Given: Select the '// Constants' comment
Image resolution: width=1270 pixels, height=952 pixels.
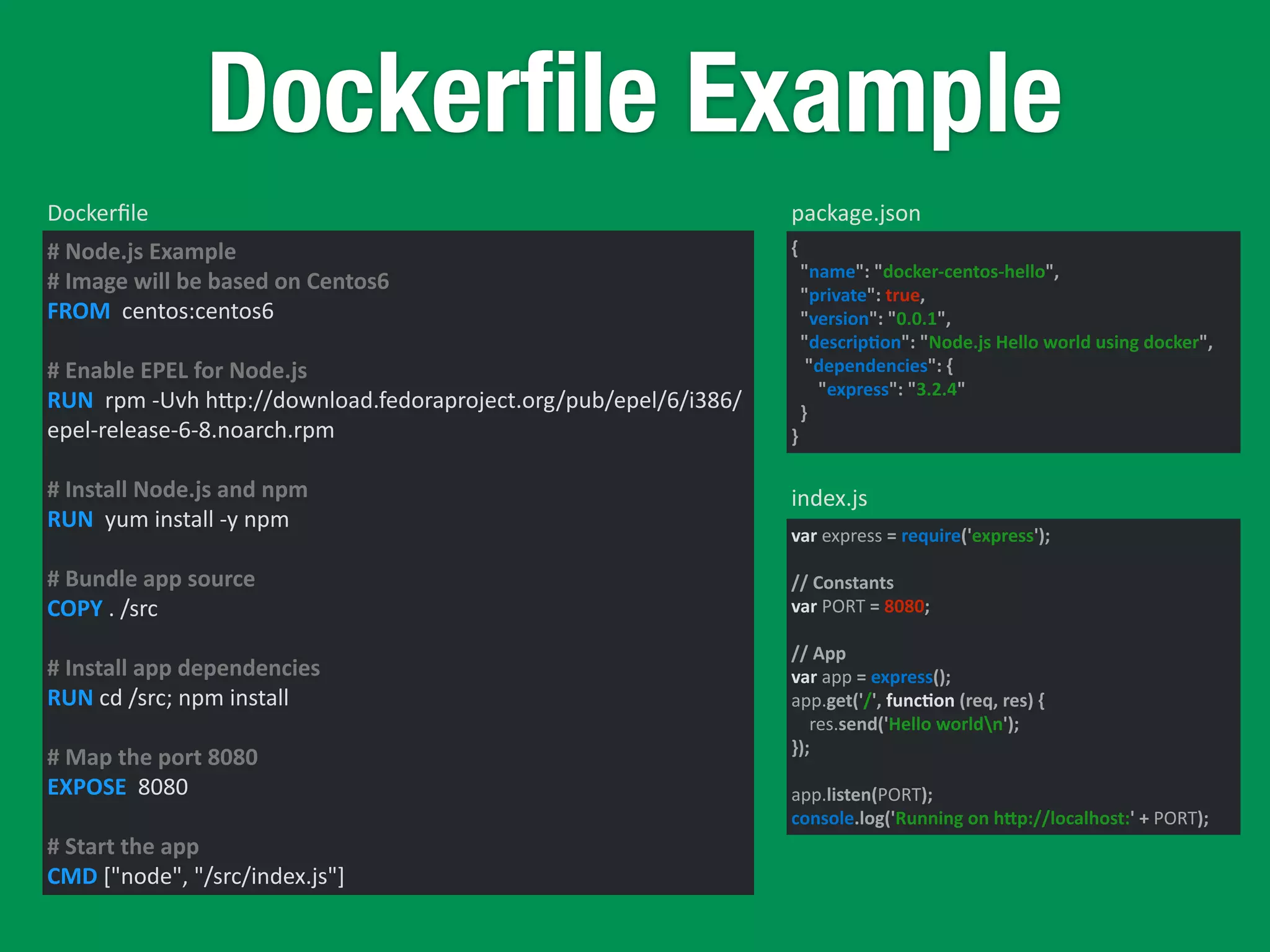Looking at the screenshot, I should click(843, 583).
